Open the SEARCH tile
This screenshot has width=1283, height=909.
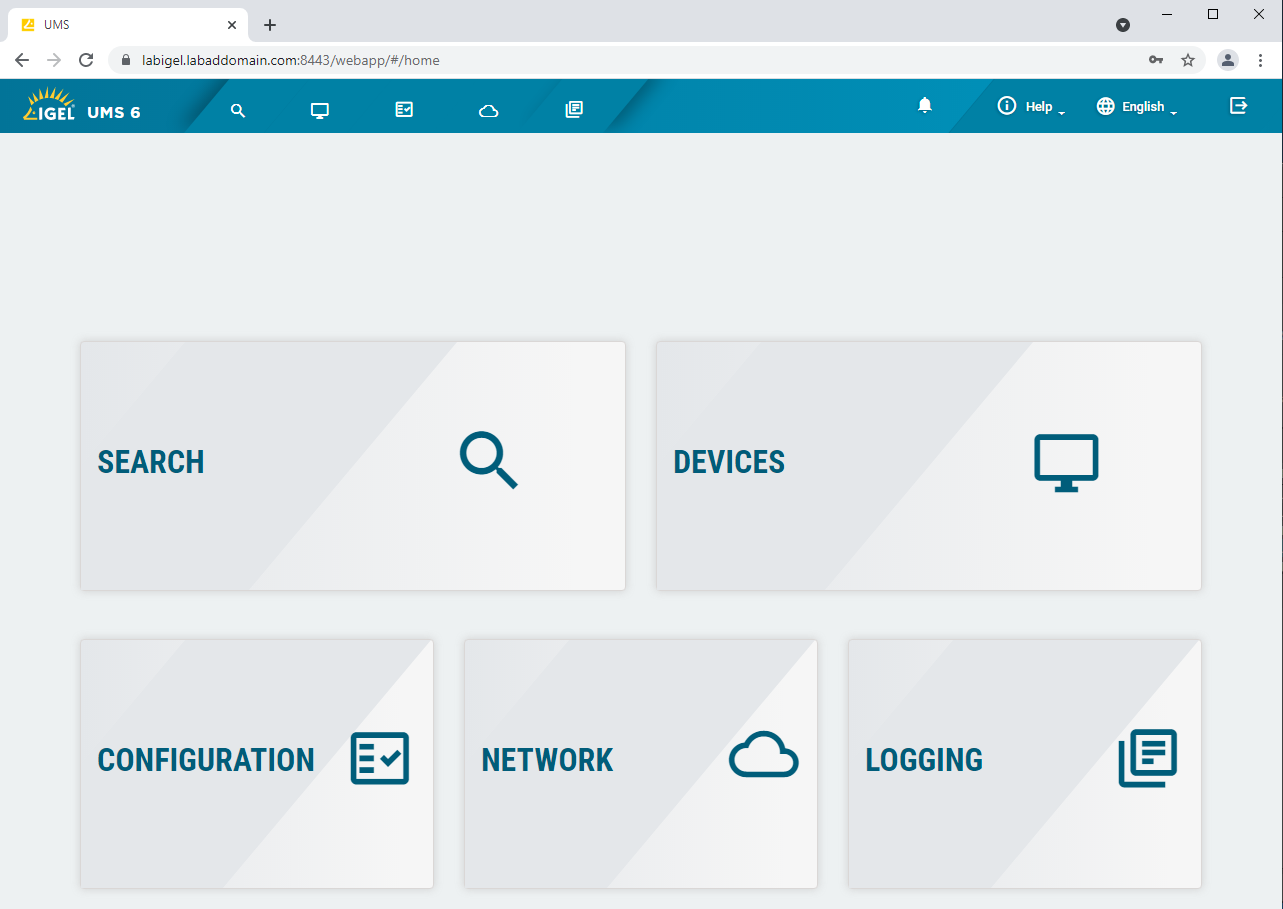point(352,465)
